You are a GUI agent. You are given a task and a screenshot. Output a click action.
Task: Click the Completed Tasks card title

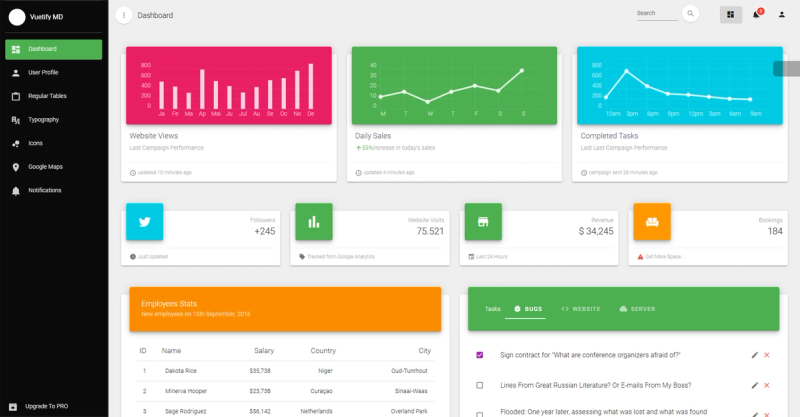[609, 136]
